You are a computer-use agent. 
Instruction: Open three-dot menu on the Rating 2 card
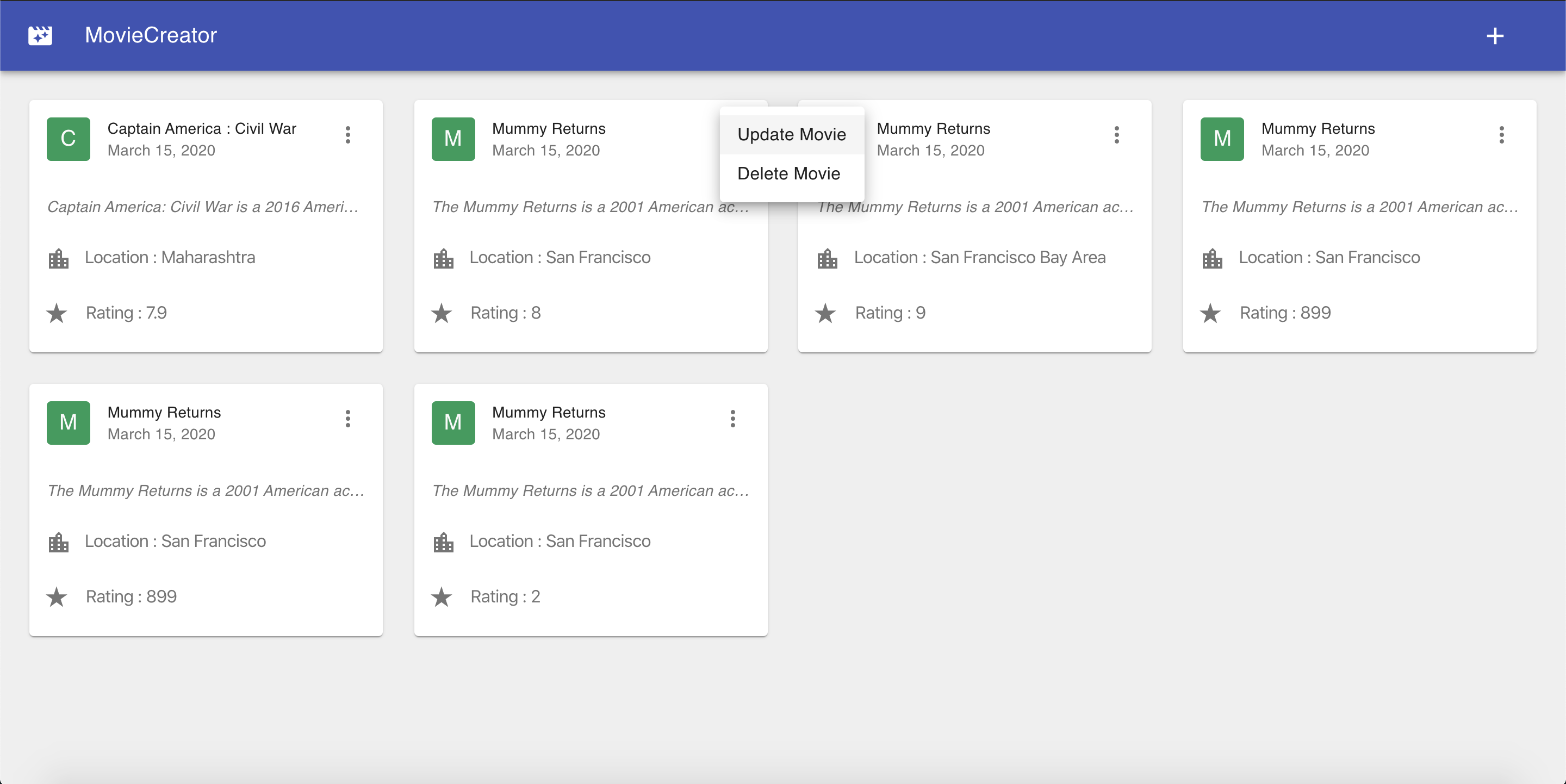tap(732, 419)
